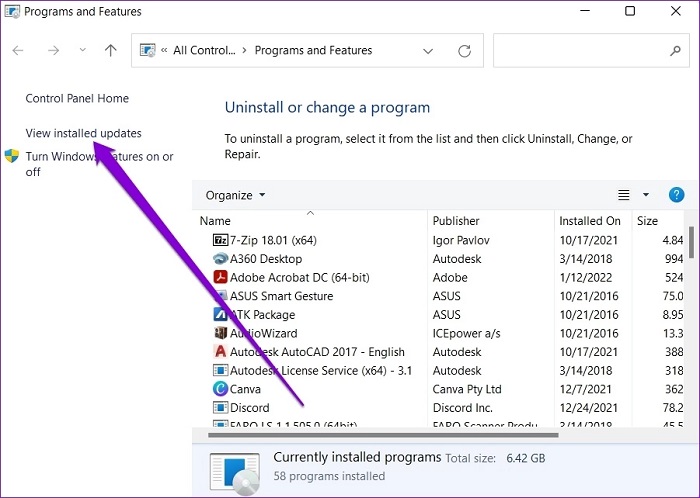Screen dimensions: 700x498
Task: Expand the address bar history dropdown
Action: (428, 51)
